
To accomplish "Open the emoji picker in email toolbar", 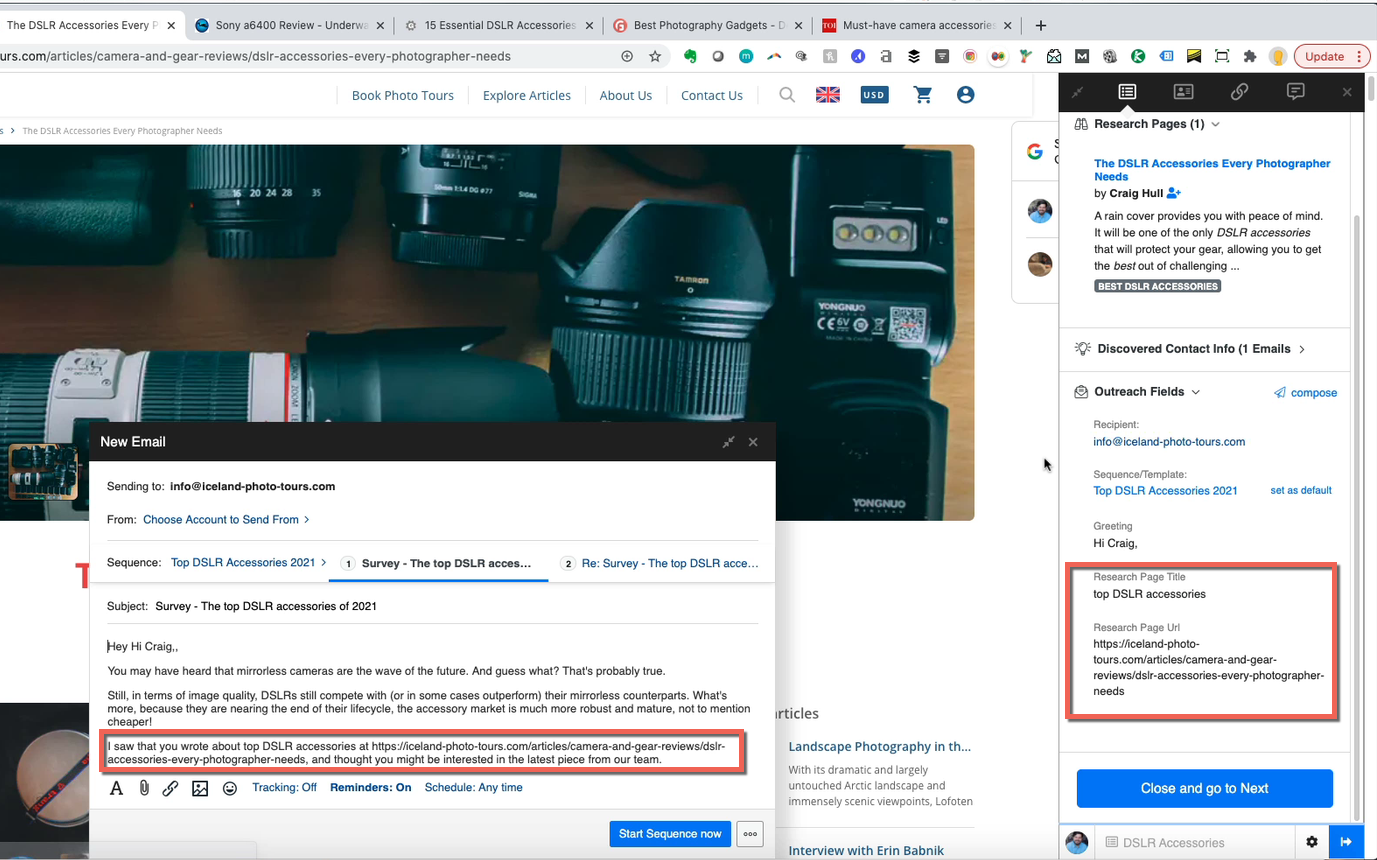I will point(230,788).
